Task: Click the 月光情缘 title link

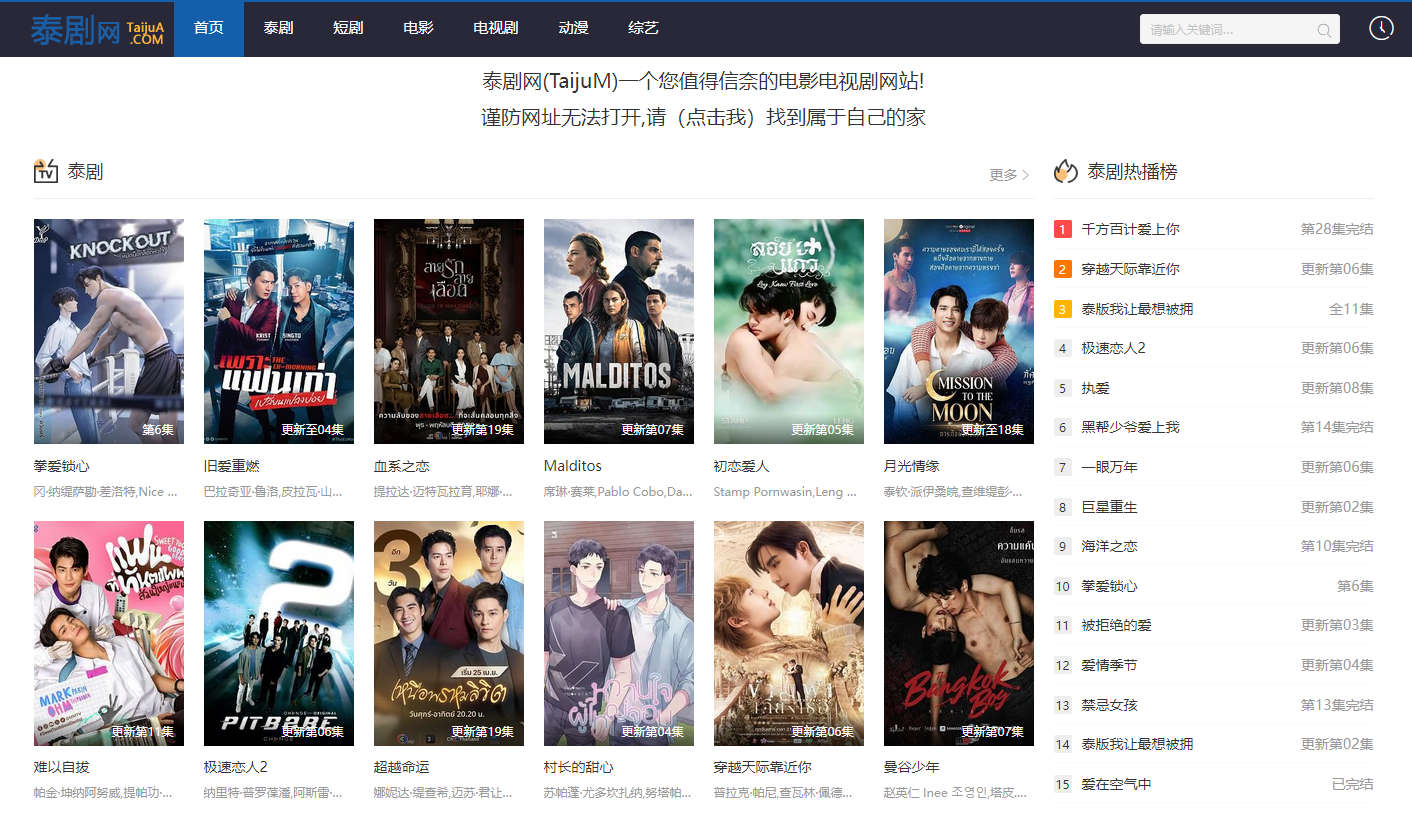Action: 912,466
